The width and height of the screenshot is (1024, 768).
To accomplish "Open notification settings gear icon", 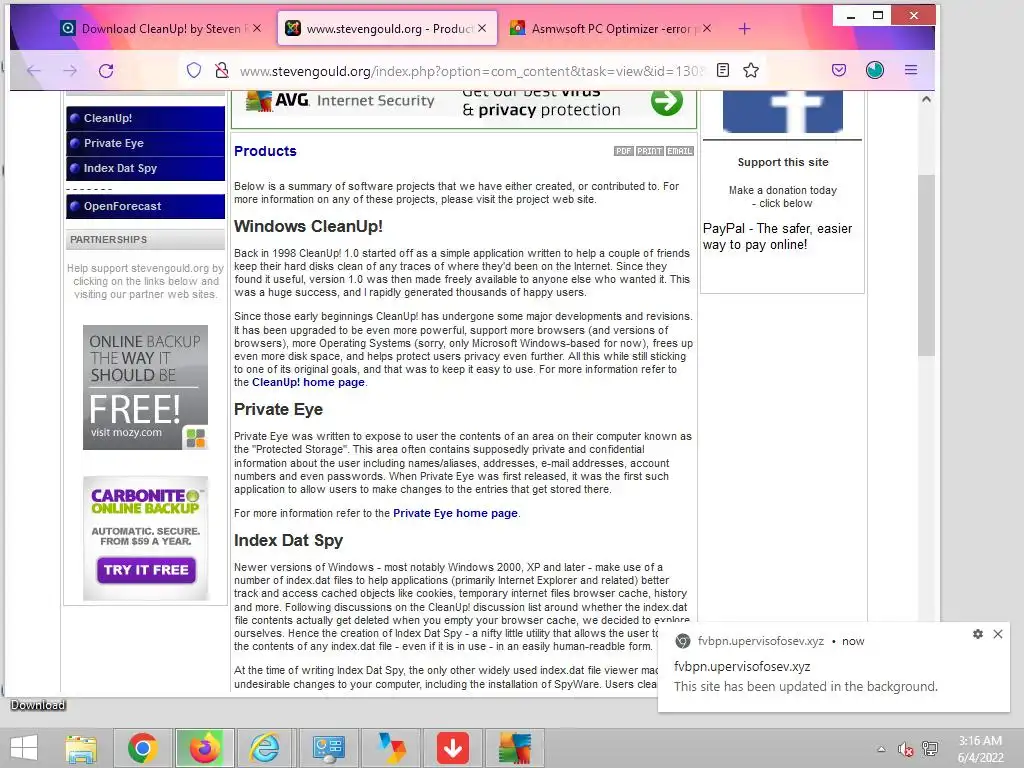I will [978, 634].
